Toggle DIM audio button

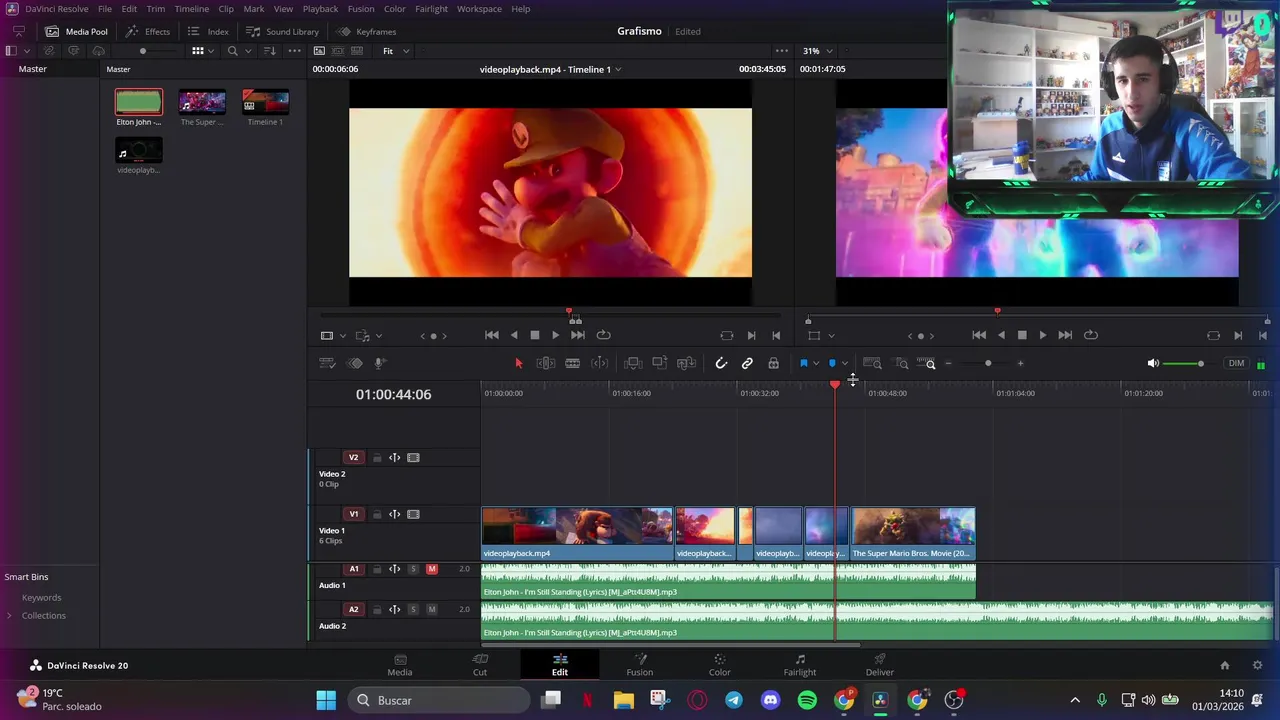click(1236, 363)
